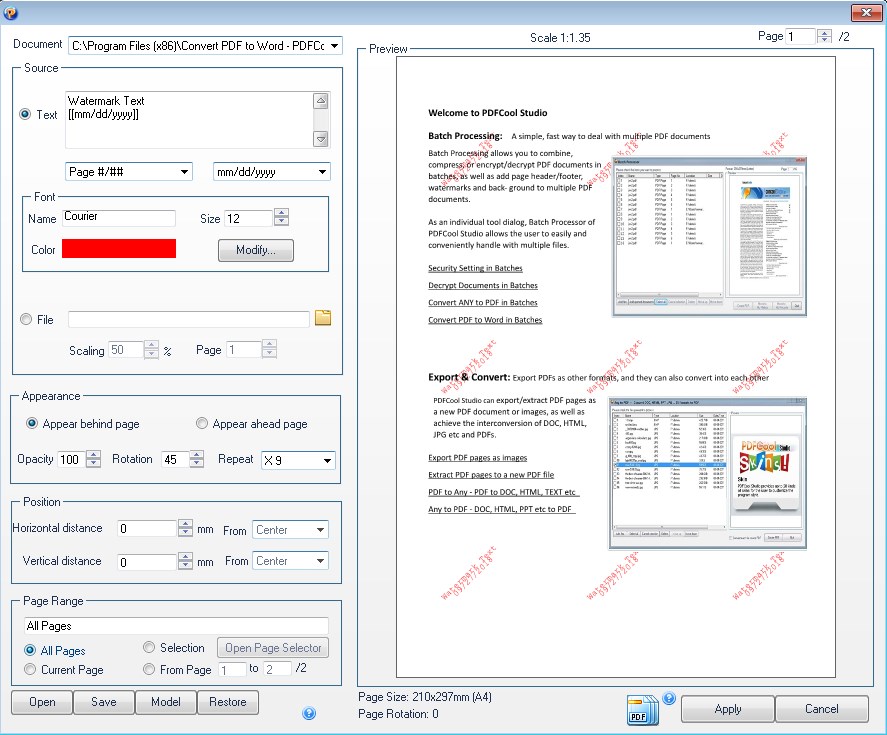Click the Scaling percentage field

(x=126, y=350)
